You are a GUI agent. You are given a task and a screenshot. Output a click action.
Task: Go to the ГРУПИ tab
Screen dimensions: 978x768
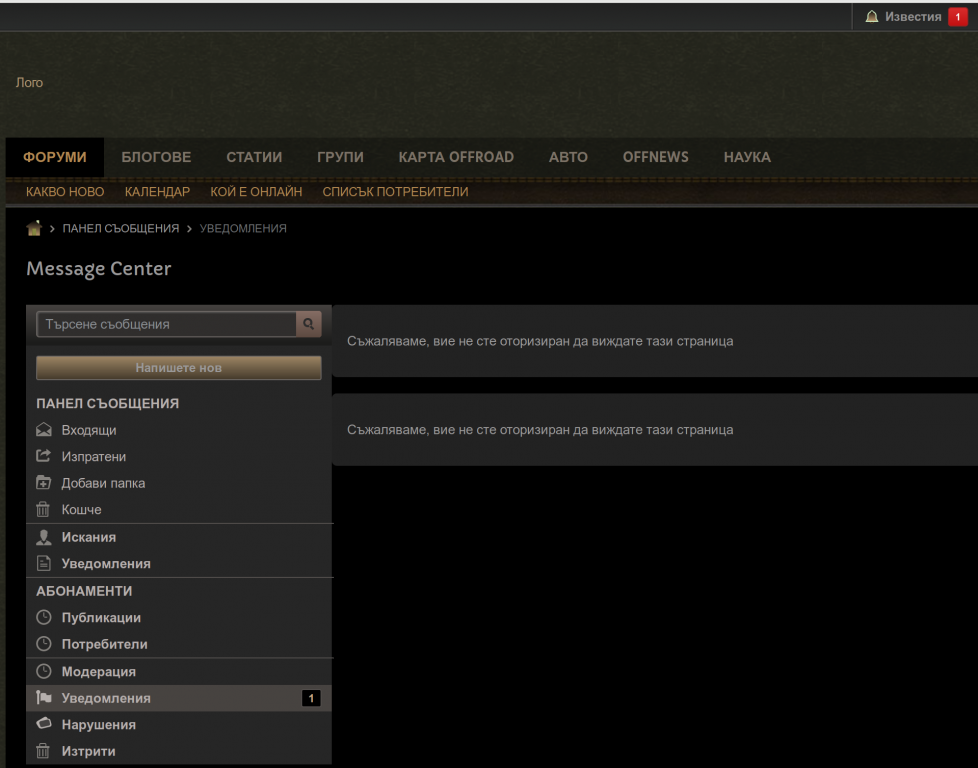point(340,157)
